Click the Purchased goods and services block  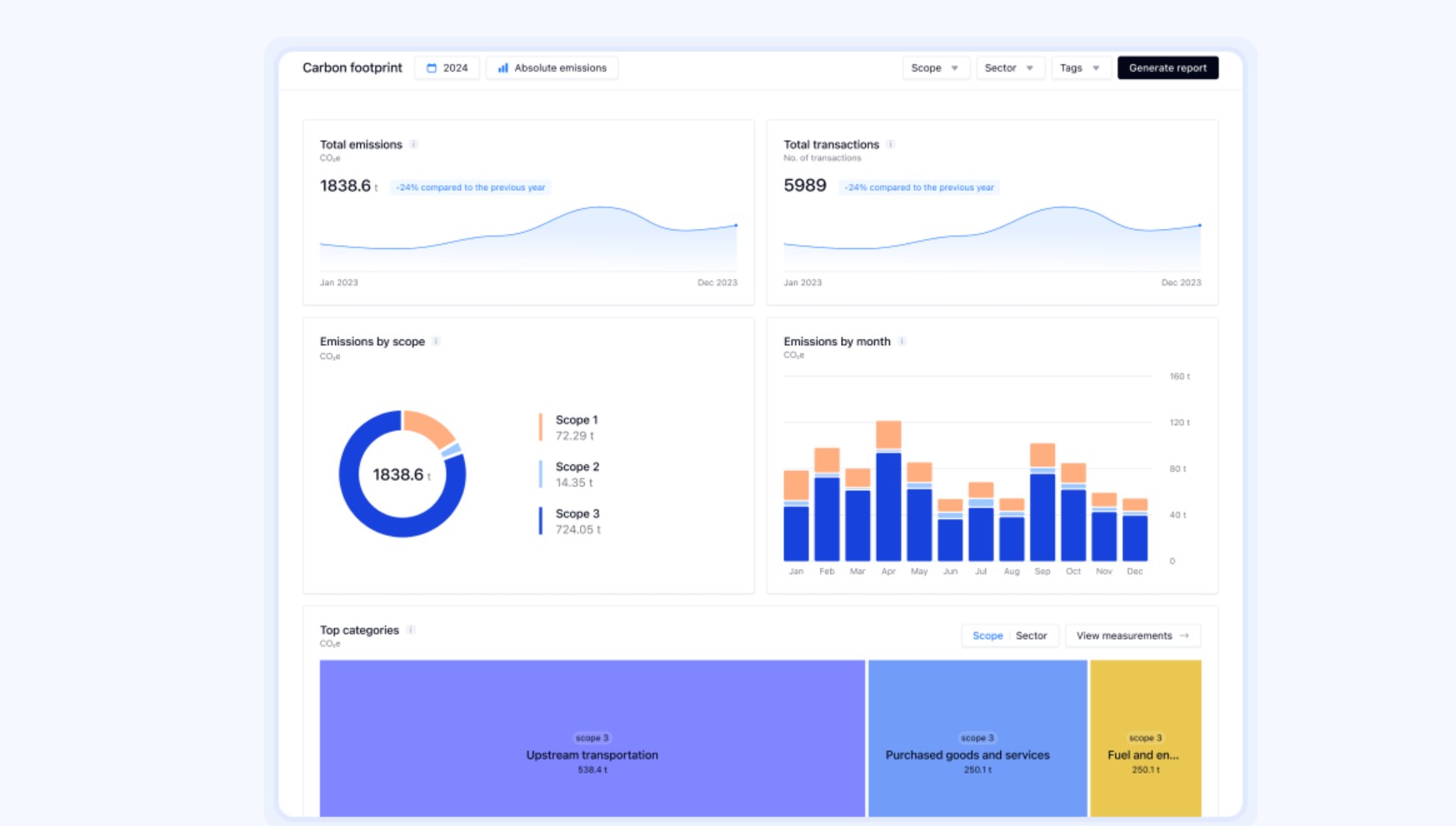coord(977,738)
